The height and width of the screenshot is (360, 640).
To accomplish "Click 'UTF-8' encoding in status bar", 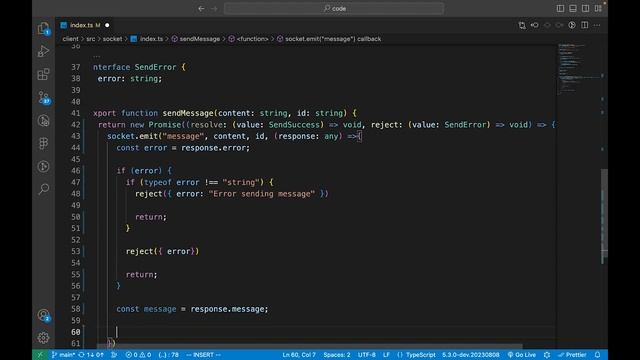I will [367, 355].
